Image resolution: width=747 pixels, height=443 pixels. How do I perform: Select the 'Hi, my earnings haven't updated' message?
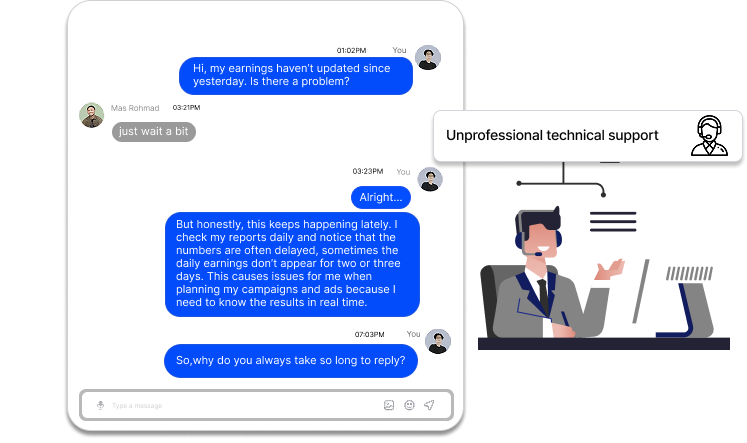coord(296,75)
